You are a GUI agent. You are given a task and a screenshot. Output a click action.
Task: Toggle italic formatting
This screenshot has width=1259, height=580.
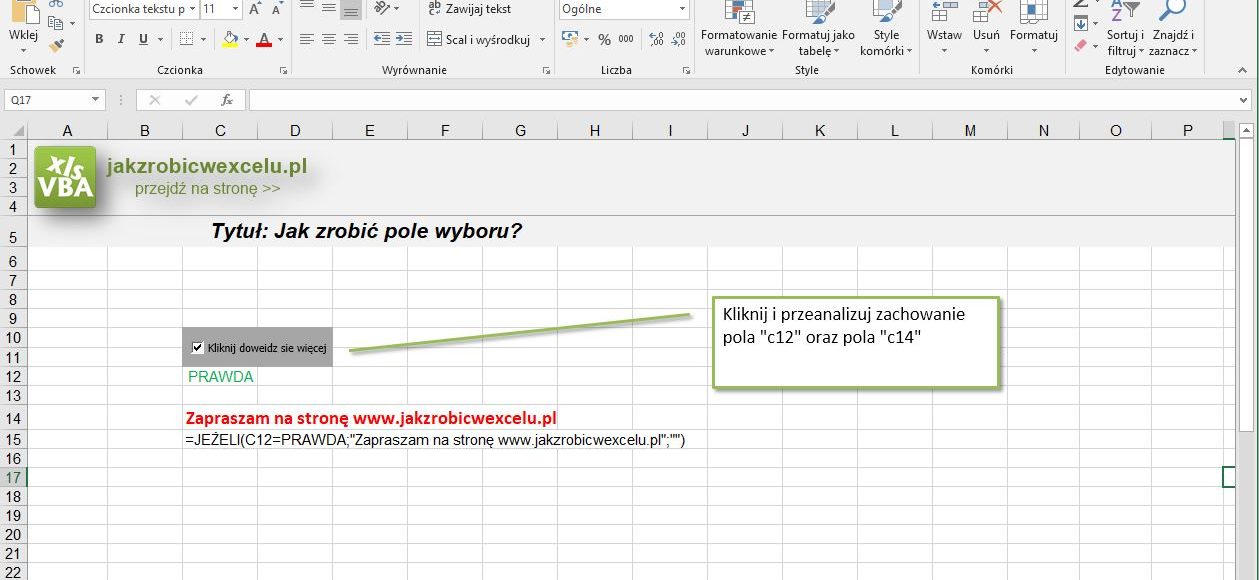[121, 39]
